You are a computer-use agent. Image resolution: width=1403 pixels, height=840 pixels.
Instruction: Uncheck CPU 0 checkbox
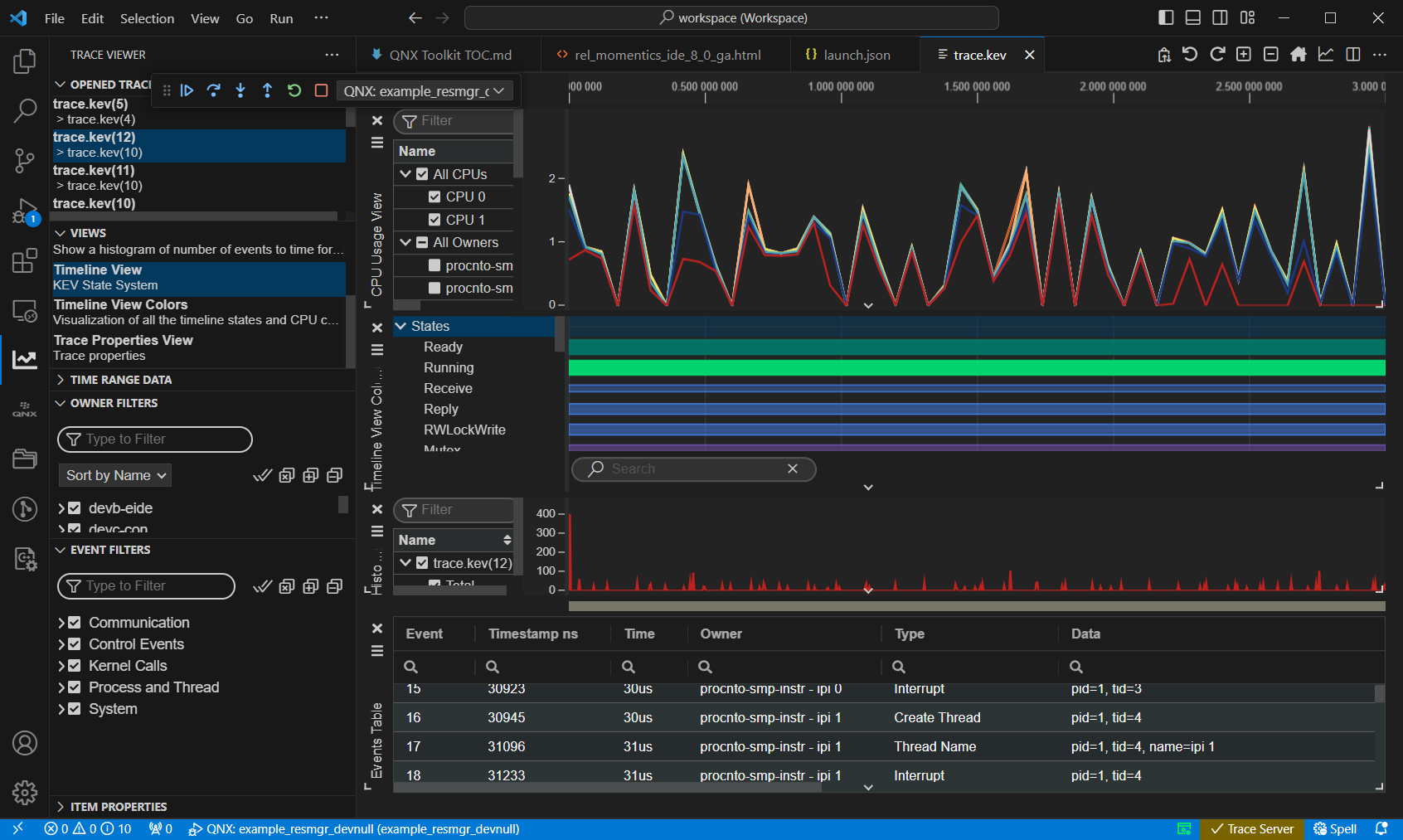point(434,197)
